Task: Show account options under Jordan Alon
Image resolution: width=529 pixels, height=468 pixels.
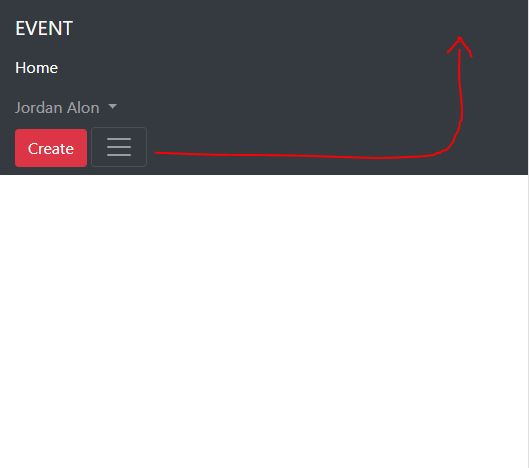Action: coord(66,108)
